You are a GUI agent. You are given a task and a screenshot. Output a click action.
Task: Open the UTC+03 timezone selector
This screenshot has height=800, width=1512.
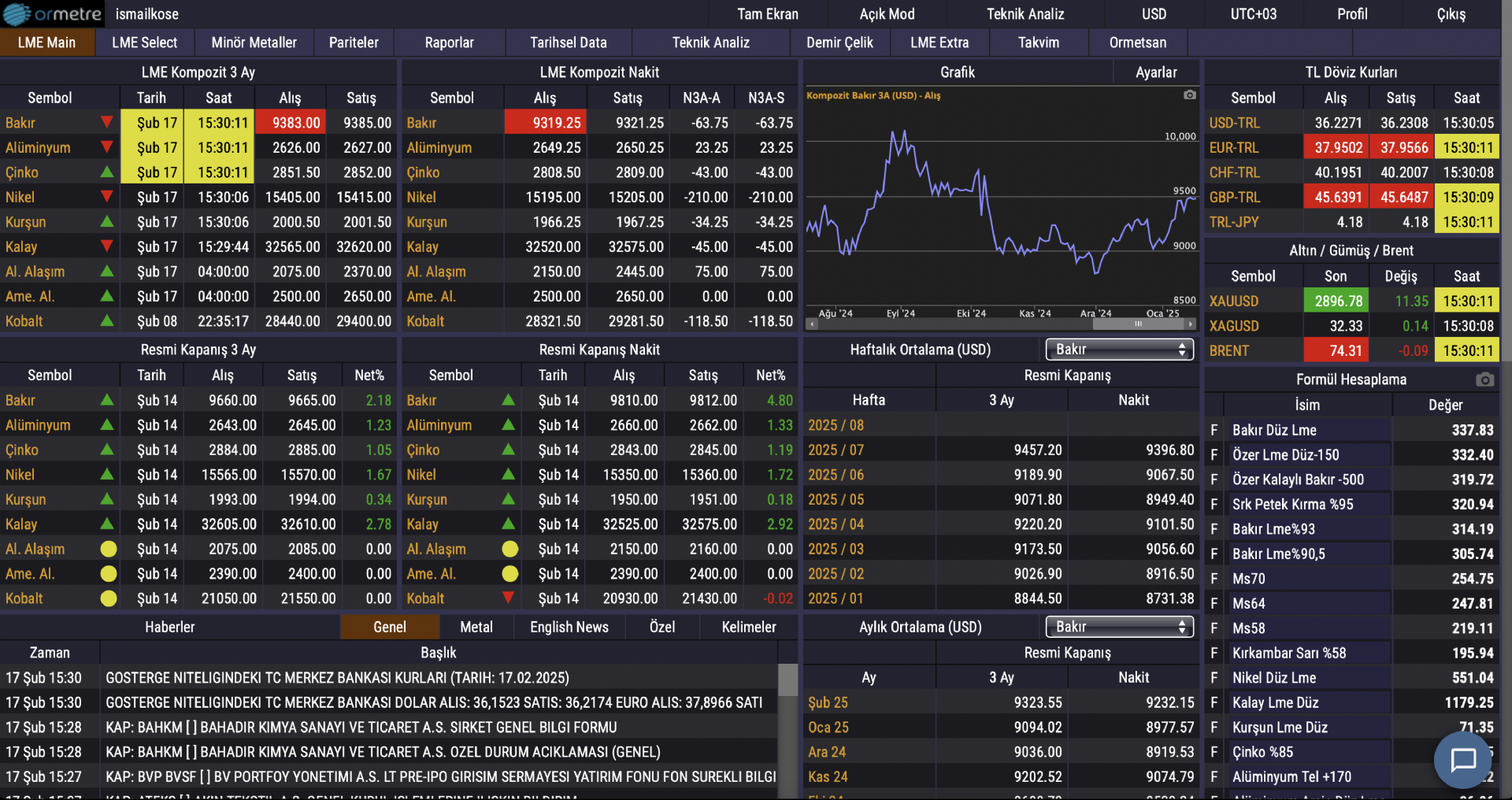(x=1253, y=14)
